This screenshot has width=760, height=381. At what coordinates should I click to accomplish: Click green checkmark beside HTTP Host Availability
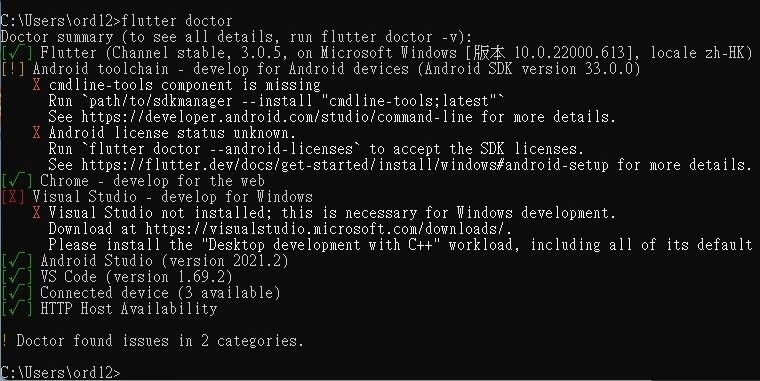coord(16,308)
